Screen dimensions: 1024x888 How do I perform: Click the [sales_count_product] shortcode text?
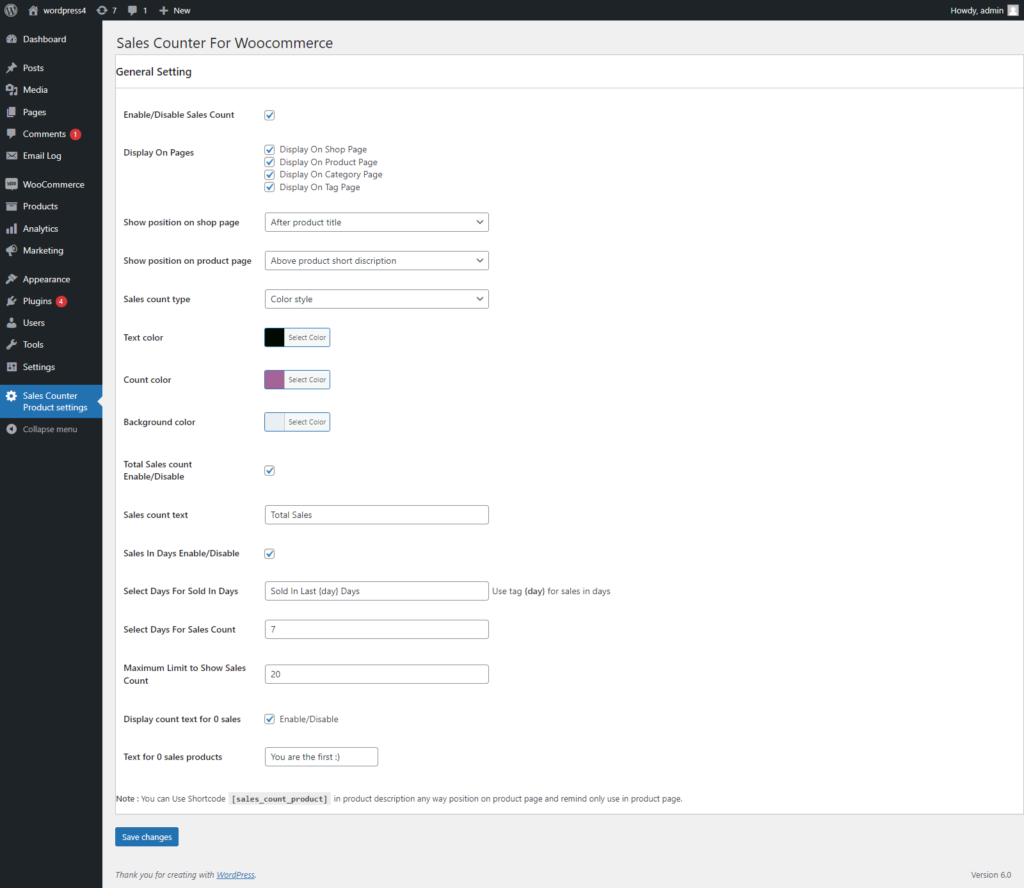coord(280,799)
